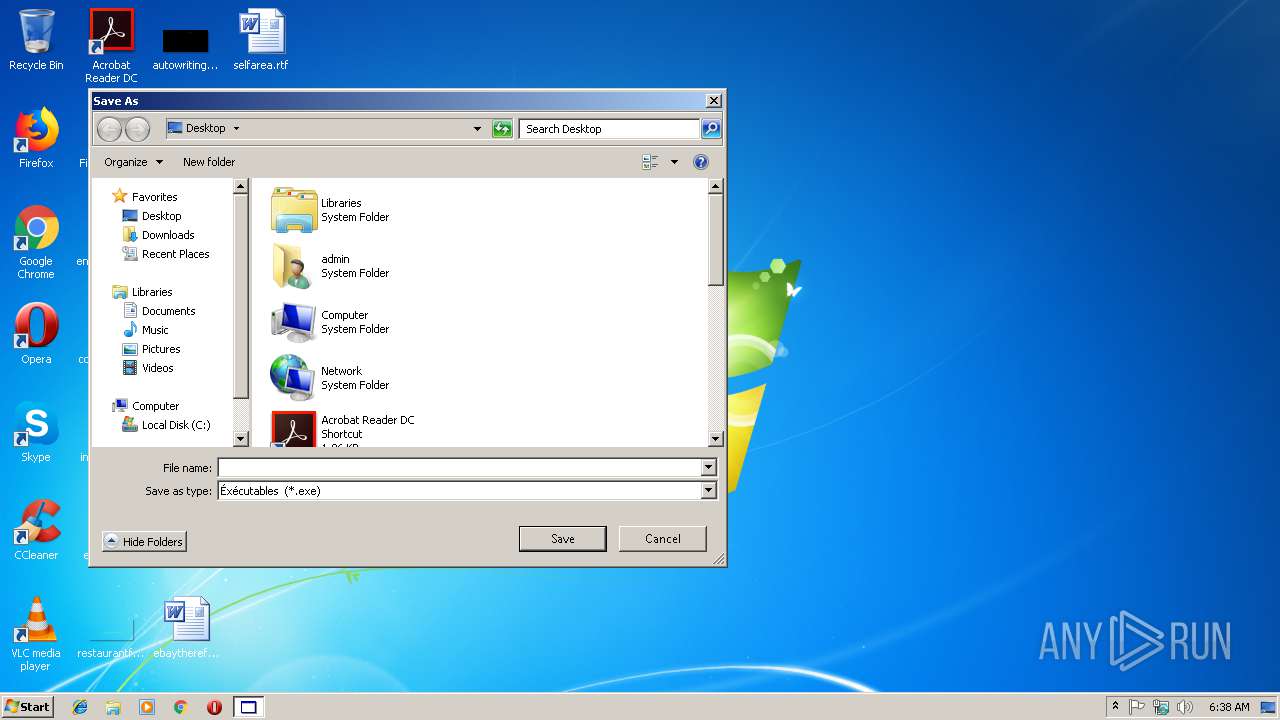This screenshot has height=720, width=1280.
Task: Click navigation pane scrollbar down arrow
Action: [240, 438]
